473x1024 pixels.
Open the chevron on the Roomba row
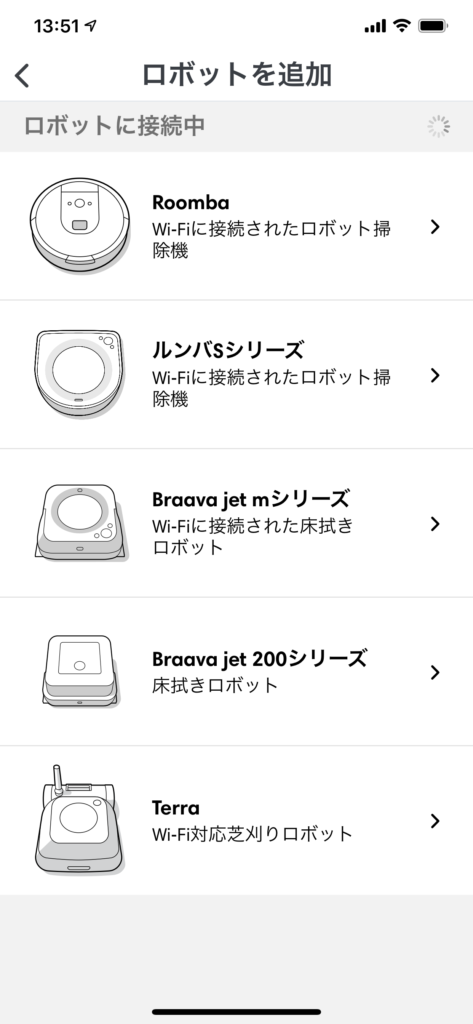coord(435,227)
